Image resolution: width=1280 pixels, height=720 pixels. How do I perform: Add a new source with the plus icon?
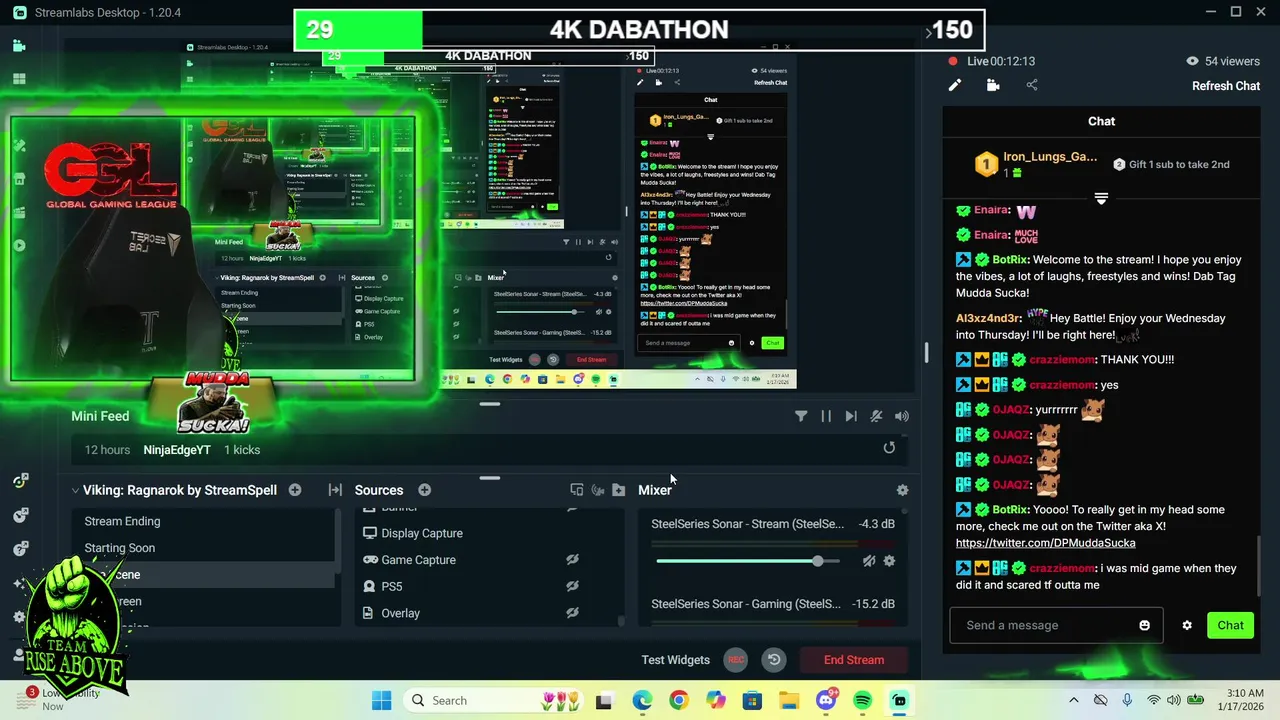(x=424, y=490)
